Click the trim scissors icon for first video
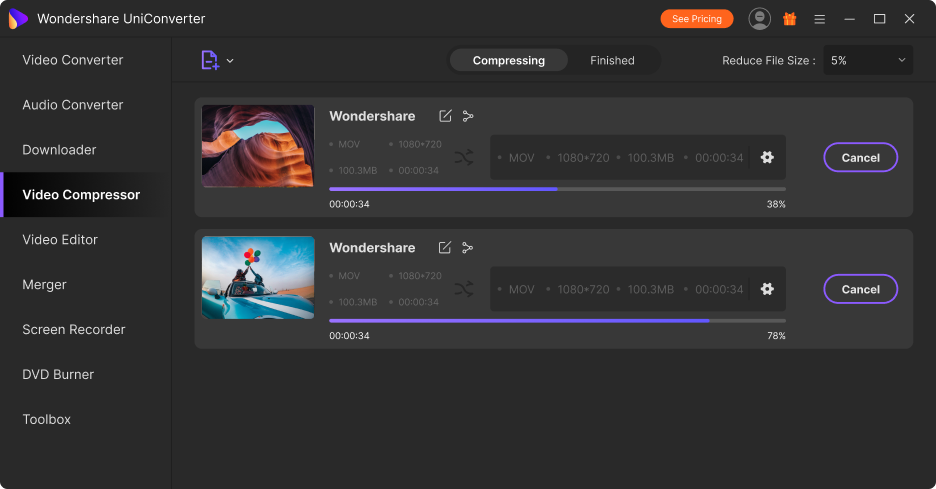Screen dimensions: 936x489 [x=468, y=116]
